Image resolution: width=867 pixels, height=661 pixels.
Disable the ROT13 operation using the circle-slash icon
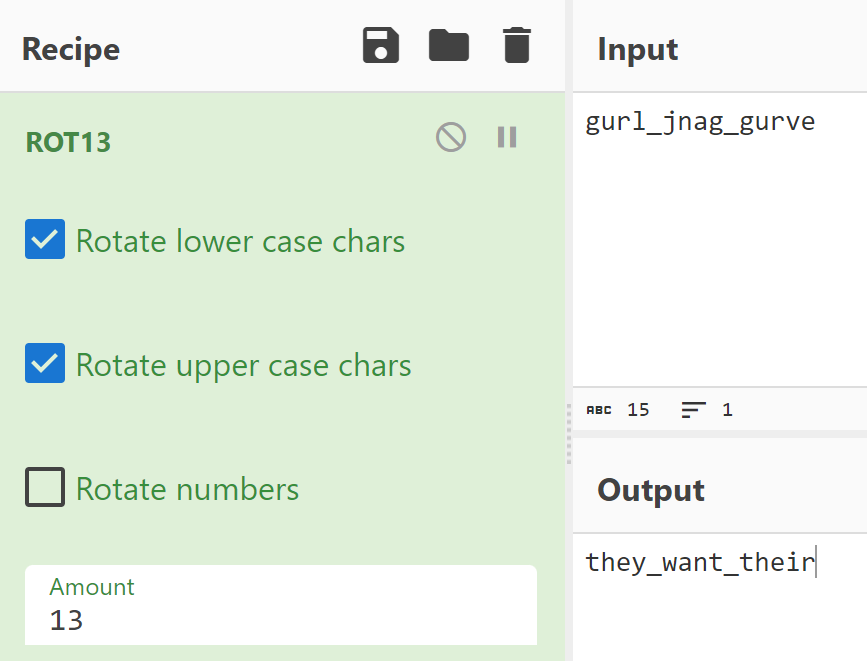451,137
